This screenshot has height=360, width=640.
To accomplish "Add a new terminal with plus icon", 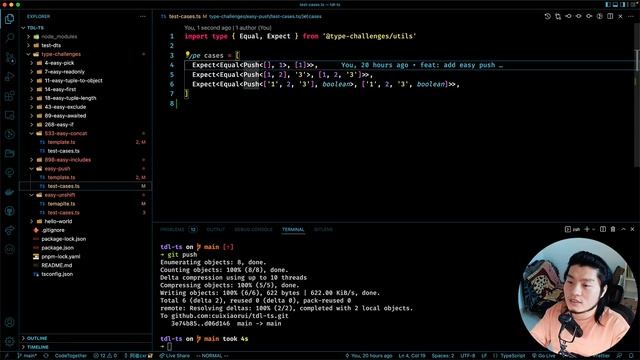I will [x=587, y=229].
